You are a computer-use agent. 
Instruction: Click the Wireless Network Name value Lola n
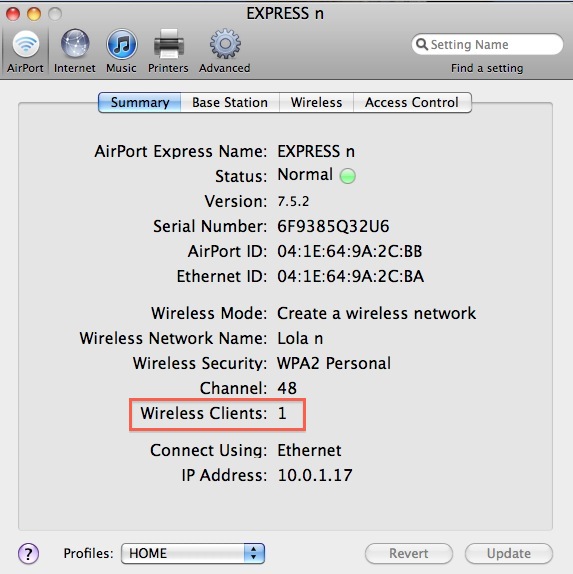300,338
